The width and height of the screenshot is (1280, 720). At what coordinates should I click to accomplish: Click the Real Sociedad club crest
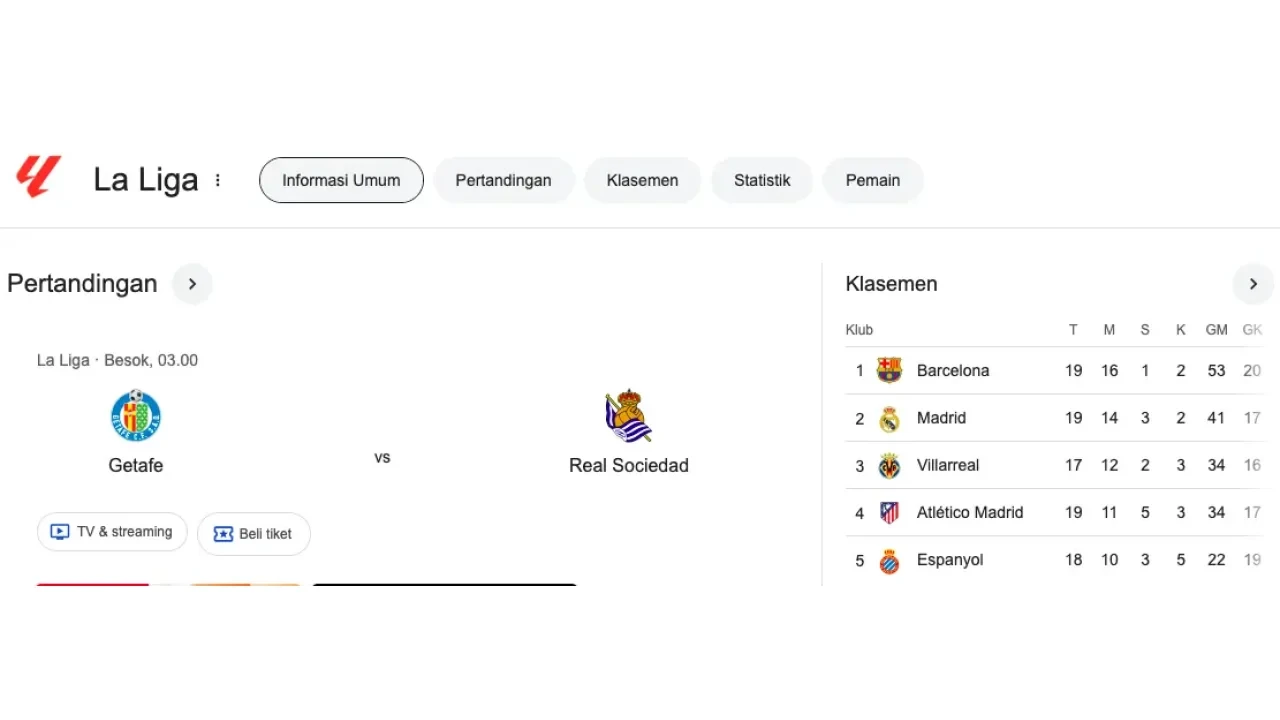tap(628, 416)
